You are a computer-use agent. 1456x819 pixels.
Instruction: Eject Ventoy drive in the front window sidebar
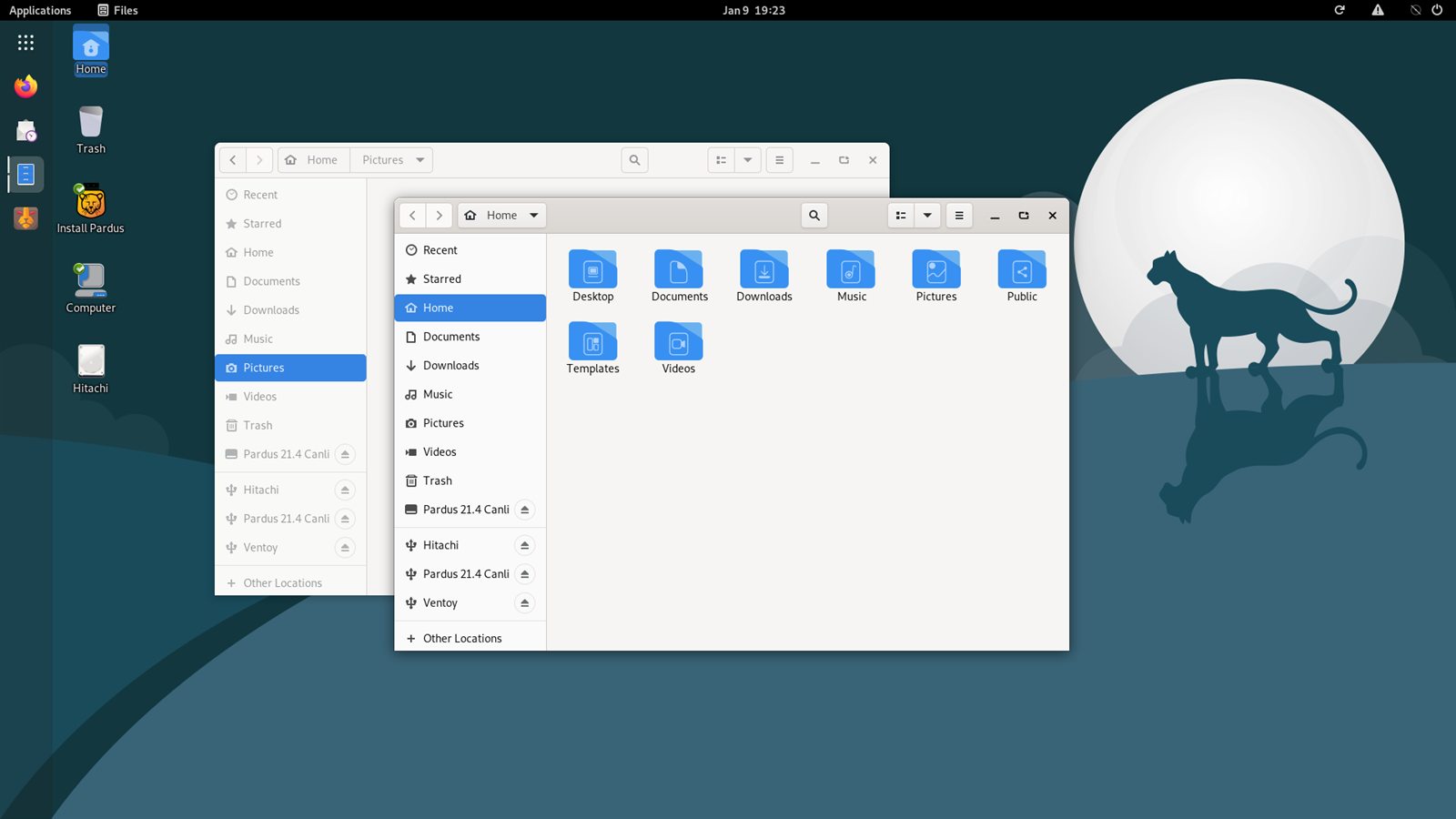point(524,602)
